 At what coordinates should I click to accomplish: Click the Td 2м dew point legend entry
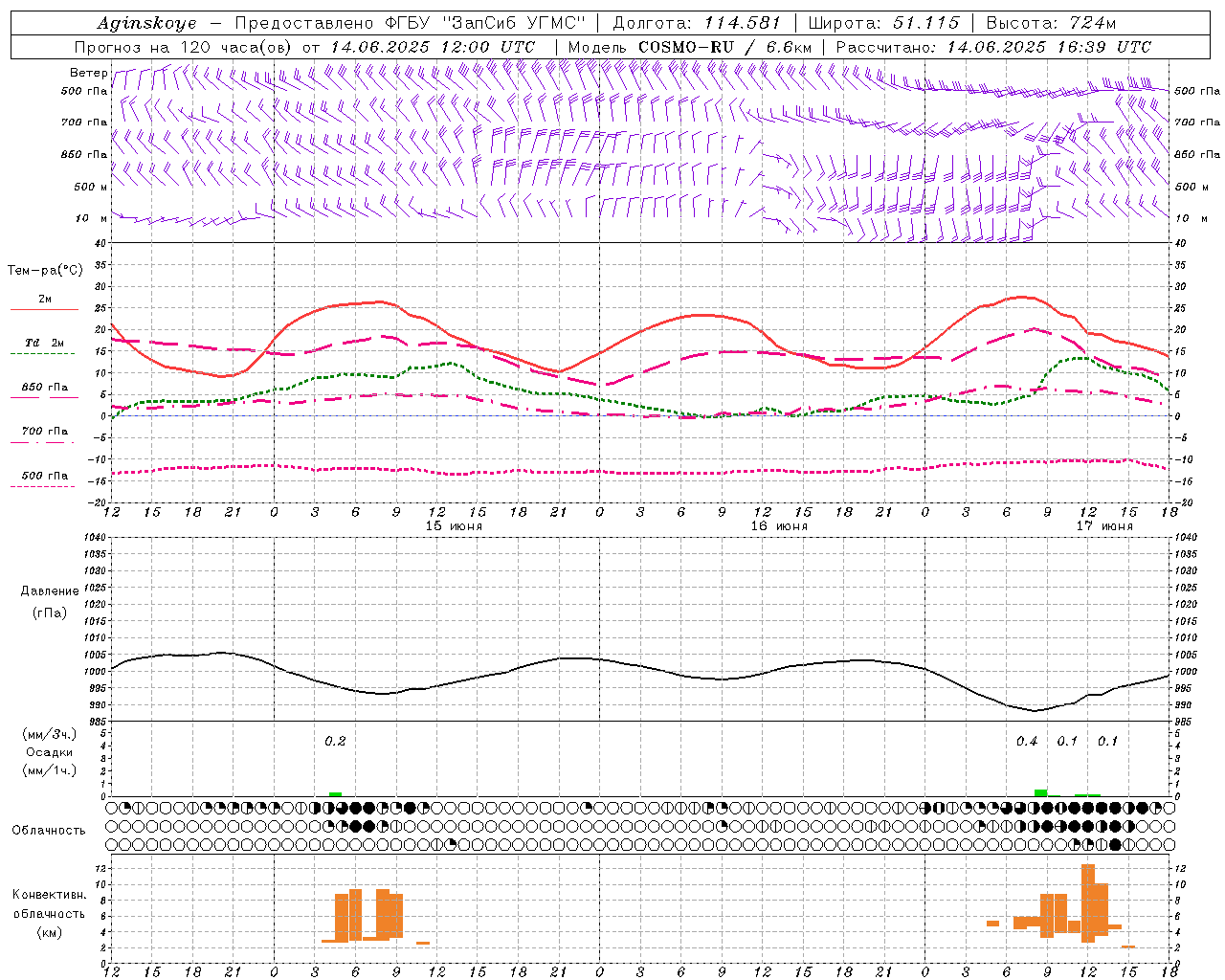45,343
